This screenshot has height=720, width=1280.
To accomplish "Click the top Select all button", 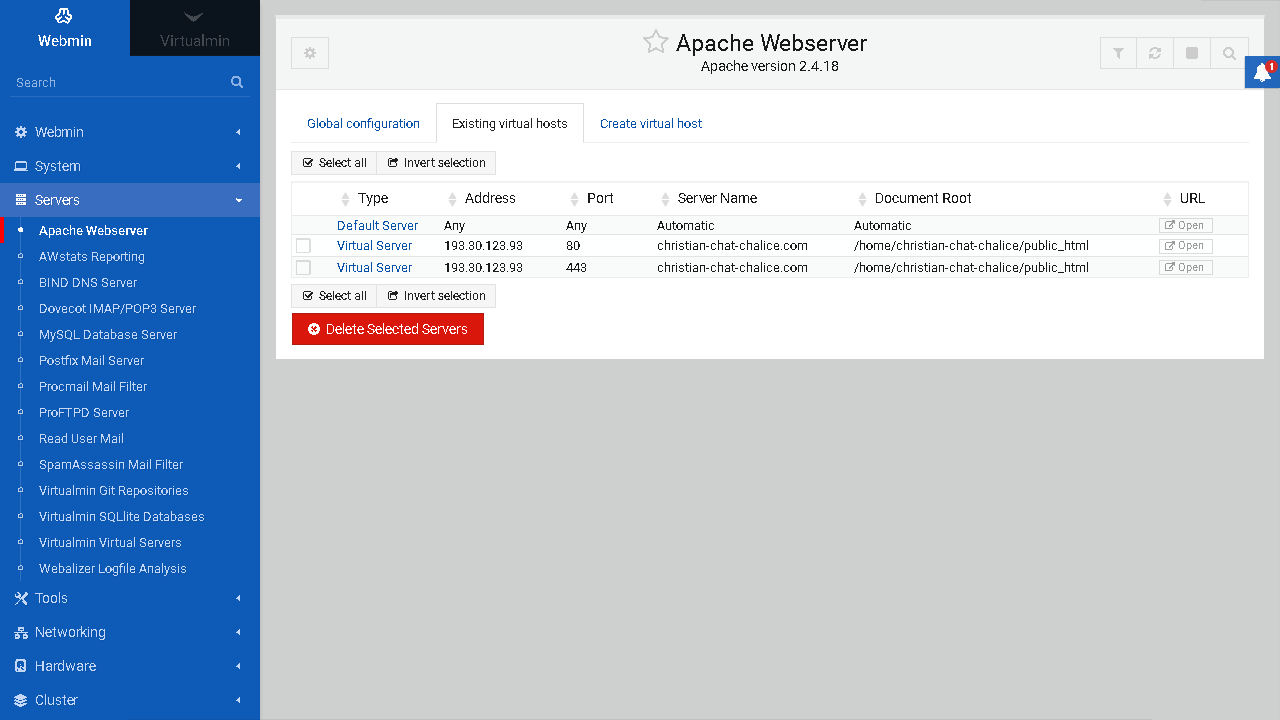I will tap(334, 163).
